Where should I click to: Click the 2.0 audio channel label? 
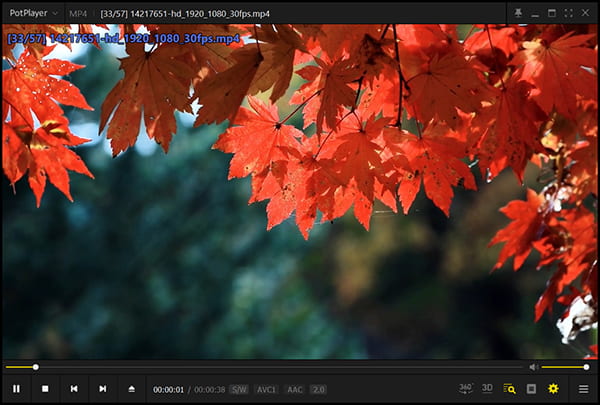(x=318, y=390)
